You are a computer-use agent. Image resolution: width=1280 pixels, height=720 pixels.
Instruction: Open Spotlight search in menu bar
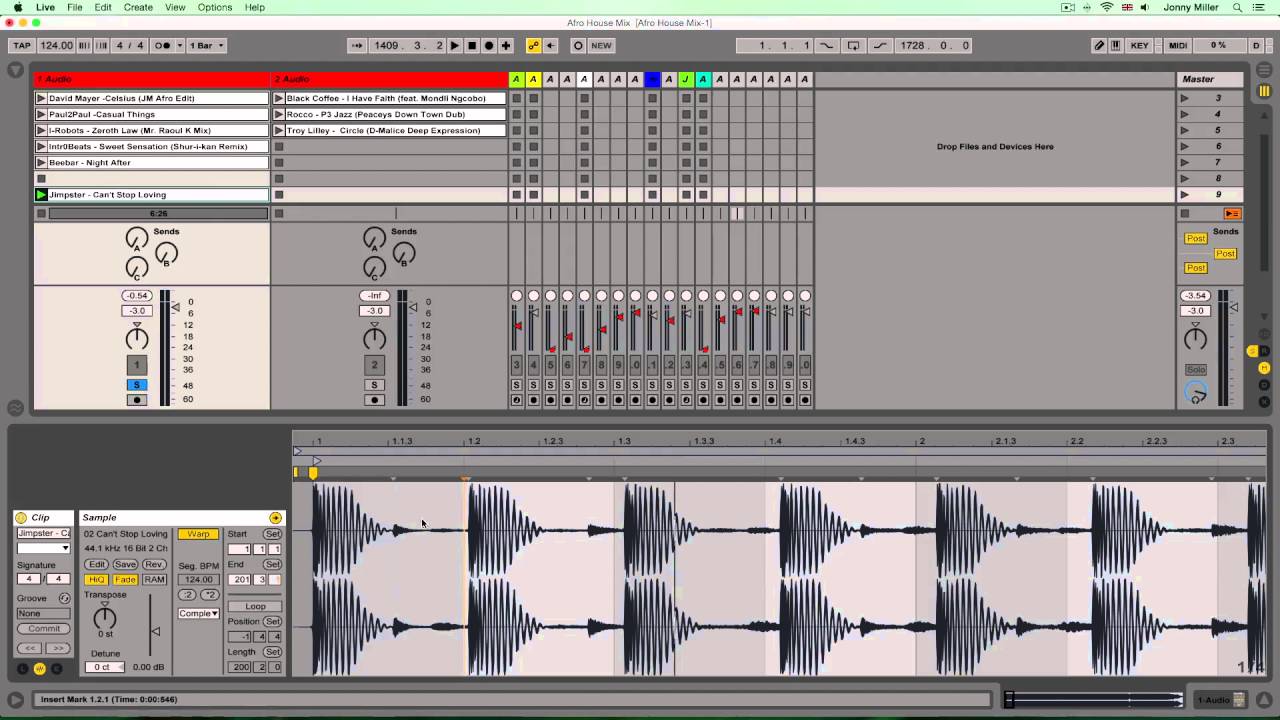[x=1236, y=7]
